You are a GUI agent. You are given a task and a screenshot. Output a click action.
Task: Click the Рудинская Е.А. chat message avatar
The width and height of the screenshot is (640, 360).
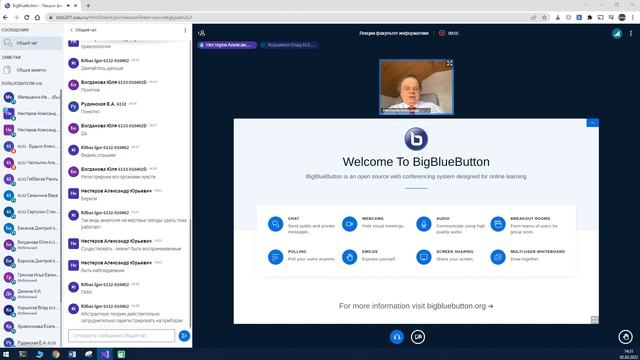[x=73, y=107]
